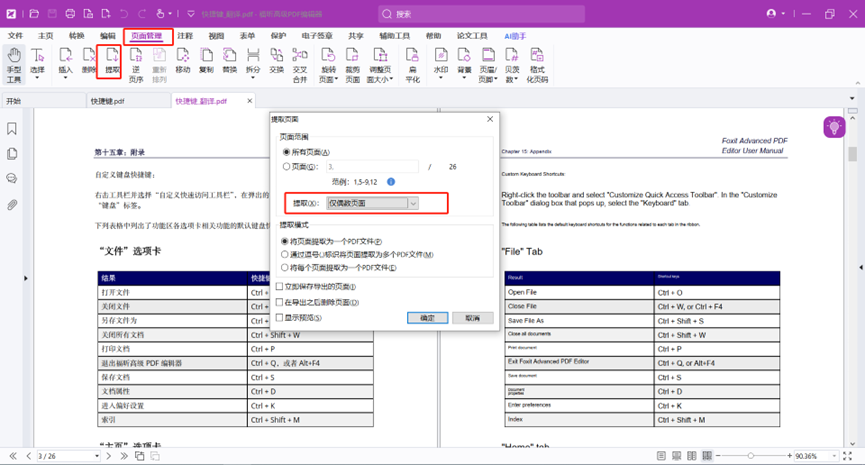Click the zoom slider handle
The height and width of the screenshot is (465, 865).
tap(751, 456)
